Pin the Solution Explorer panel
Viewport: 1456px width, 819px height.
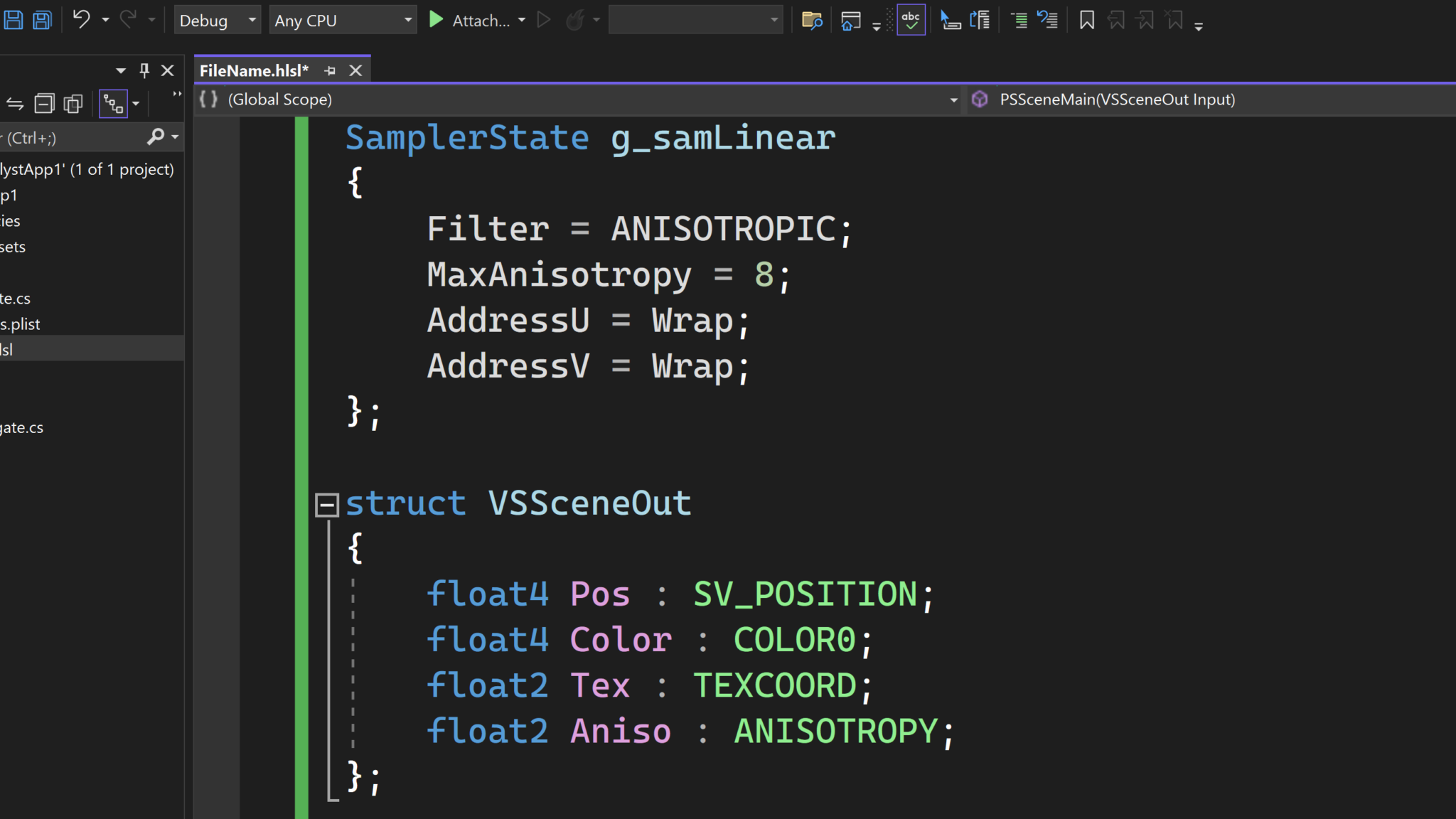pos(144,70)
